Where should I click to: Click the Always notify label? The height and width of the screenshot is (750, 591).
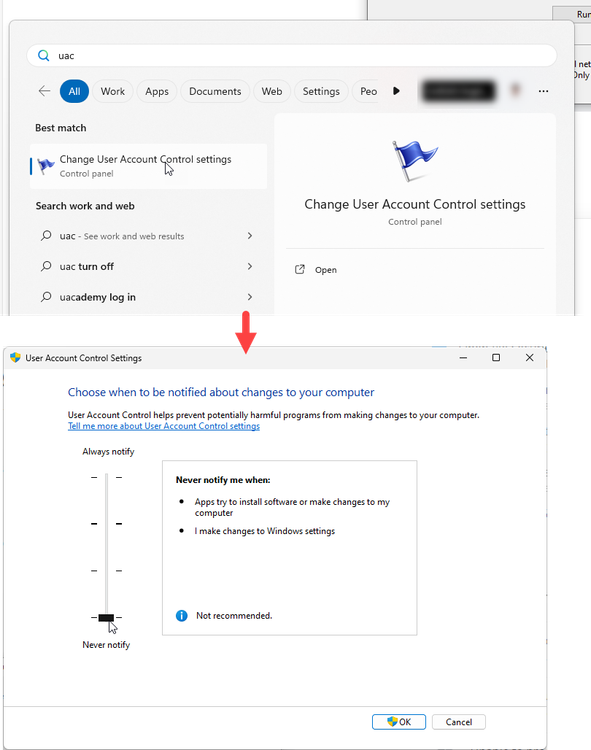[x=108, y=452]
